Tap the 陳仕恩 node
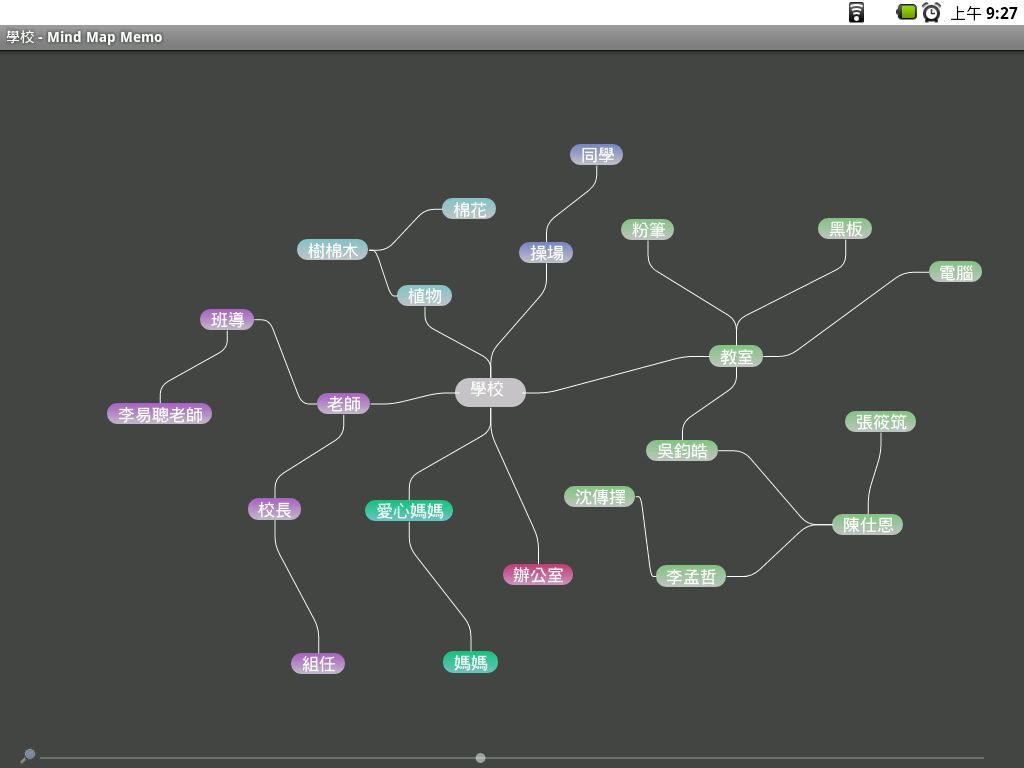 pyautogui.click(x=867, y=525)
